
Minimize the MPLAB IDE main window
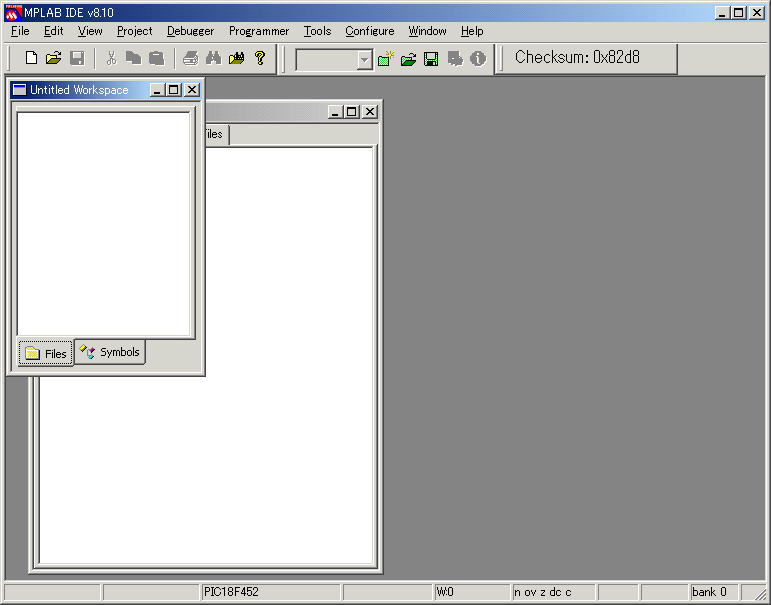(x=722, y=13)
